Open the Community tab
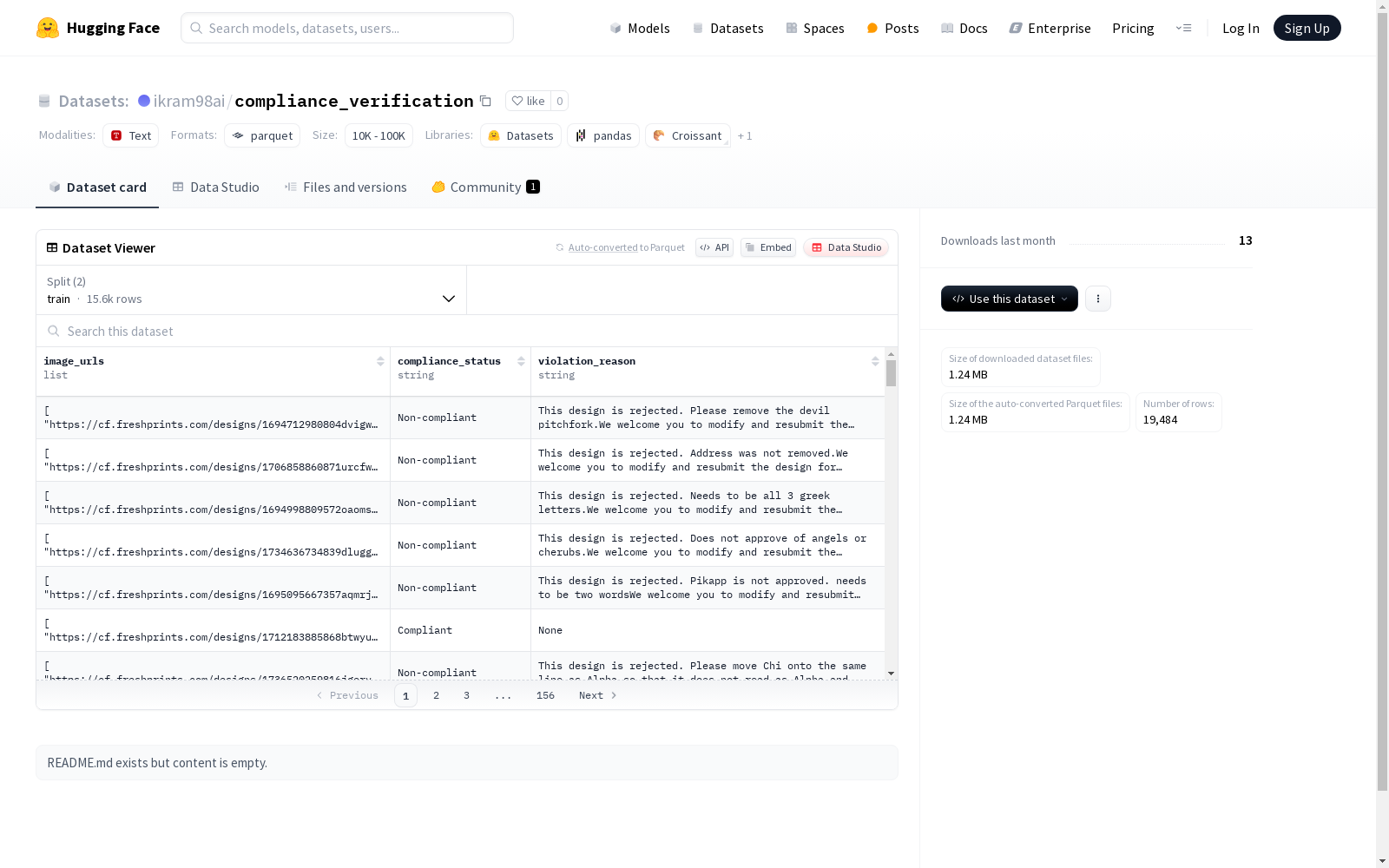This screenshot has width=1389, height=868. pyautogui.click(x=485, y=187)
